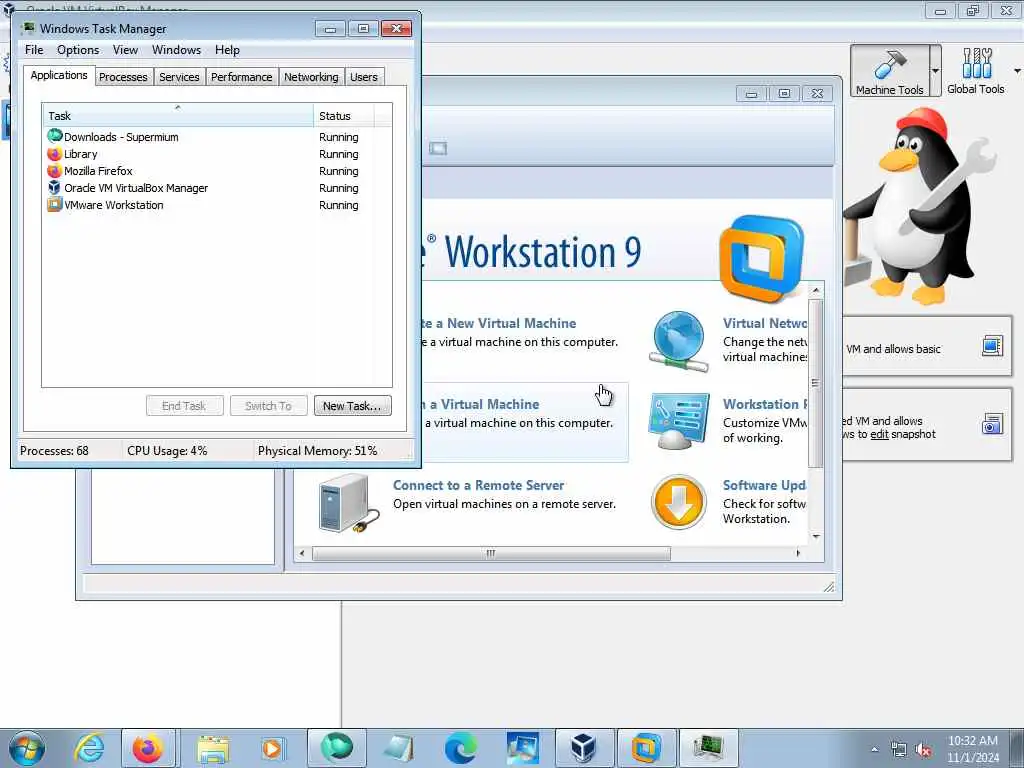
Task: Open Task Manager File menu
Action: click(34, 50)
